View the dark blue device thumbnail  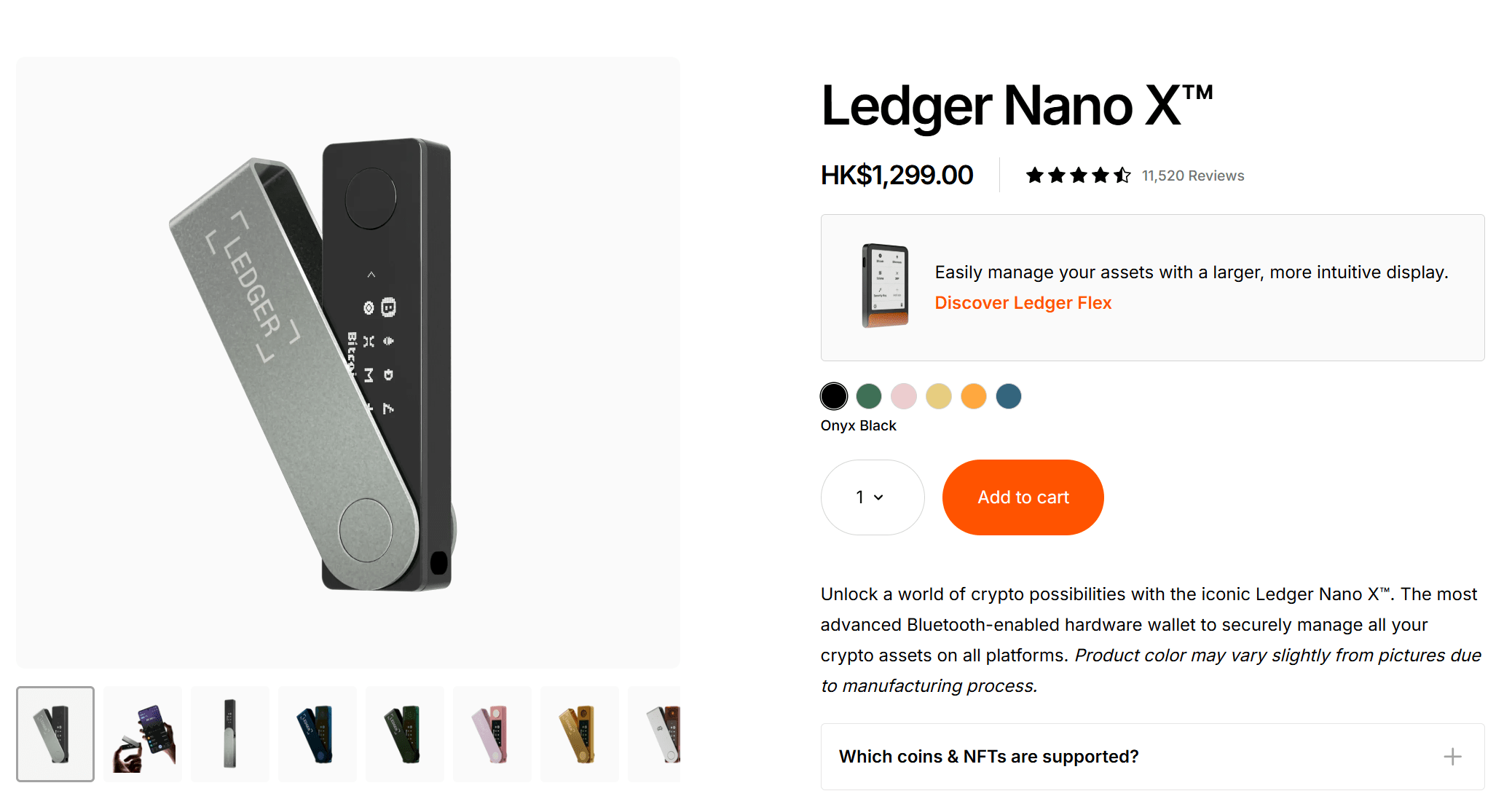pos(318,734)
